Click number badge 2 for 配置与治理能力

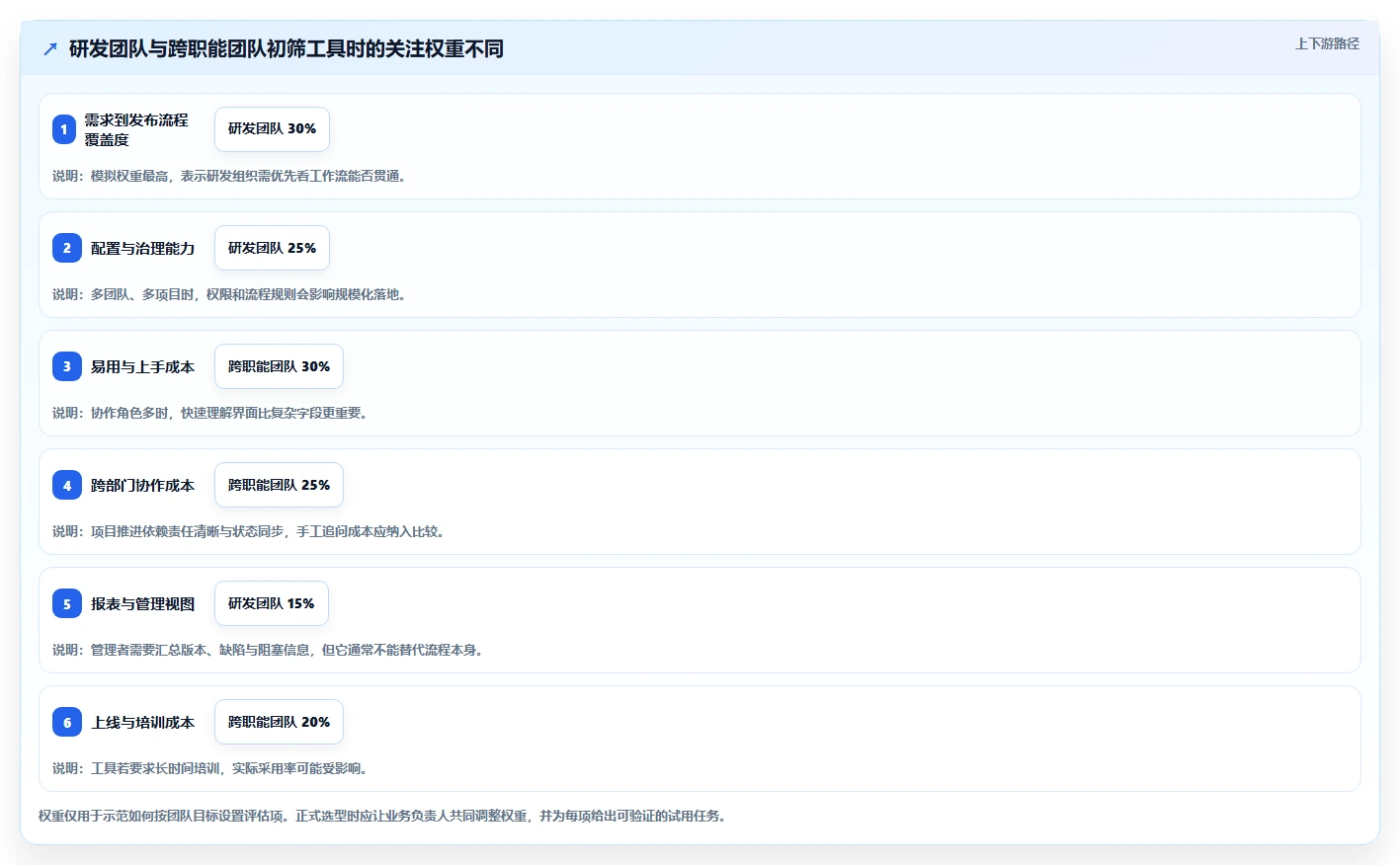click(67, 248)
